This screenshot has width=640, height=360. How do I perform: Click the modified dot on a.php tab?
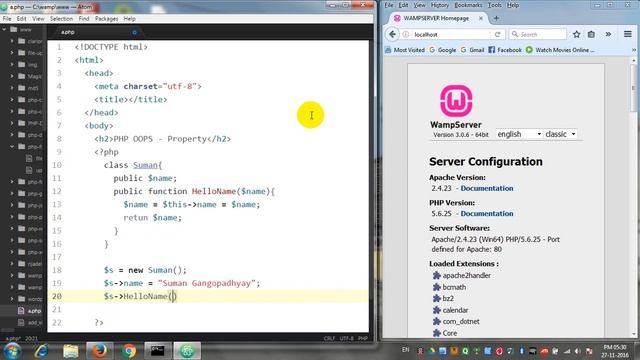(x=134, y=32)
